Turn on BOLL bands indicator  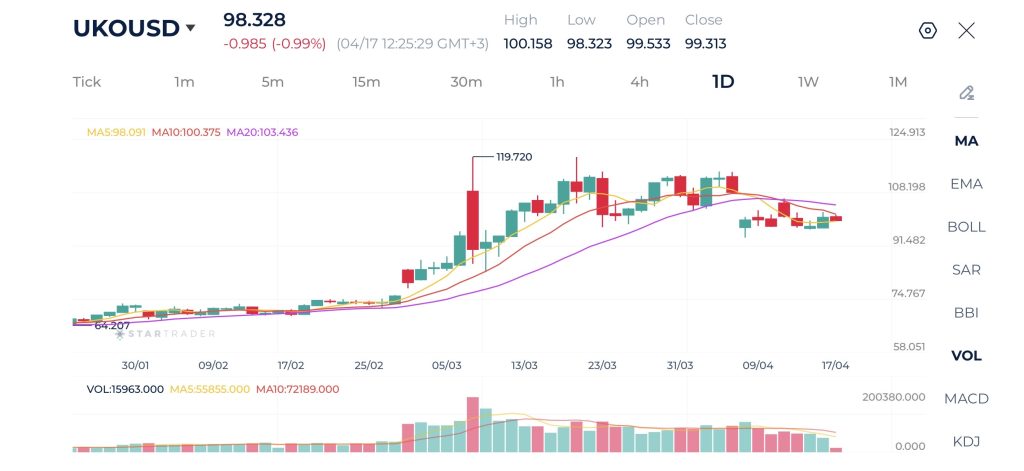pyautogui.click(x=966, y=227)
